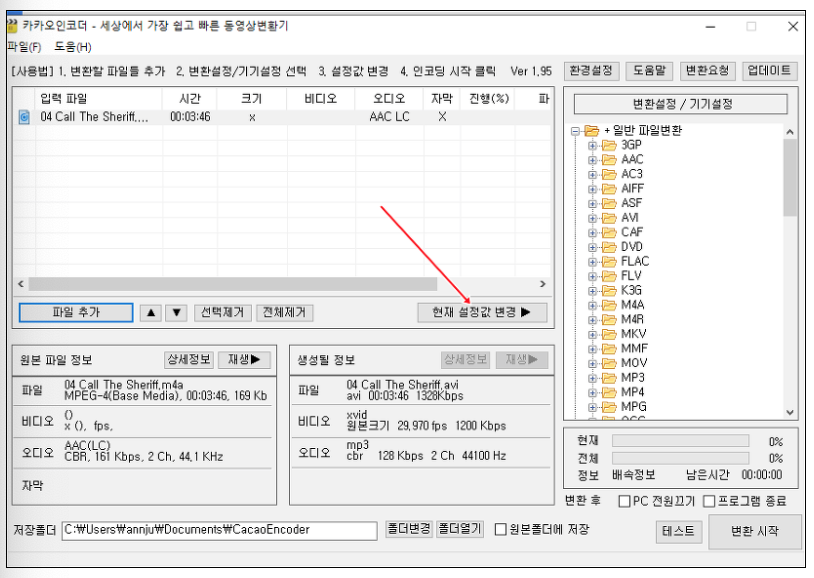This screenshot has width=814, height=578.
Task: Click 전체제거 to remove all files
Action: click(x=284, y=313)
